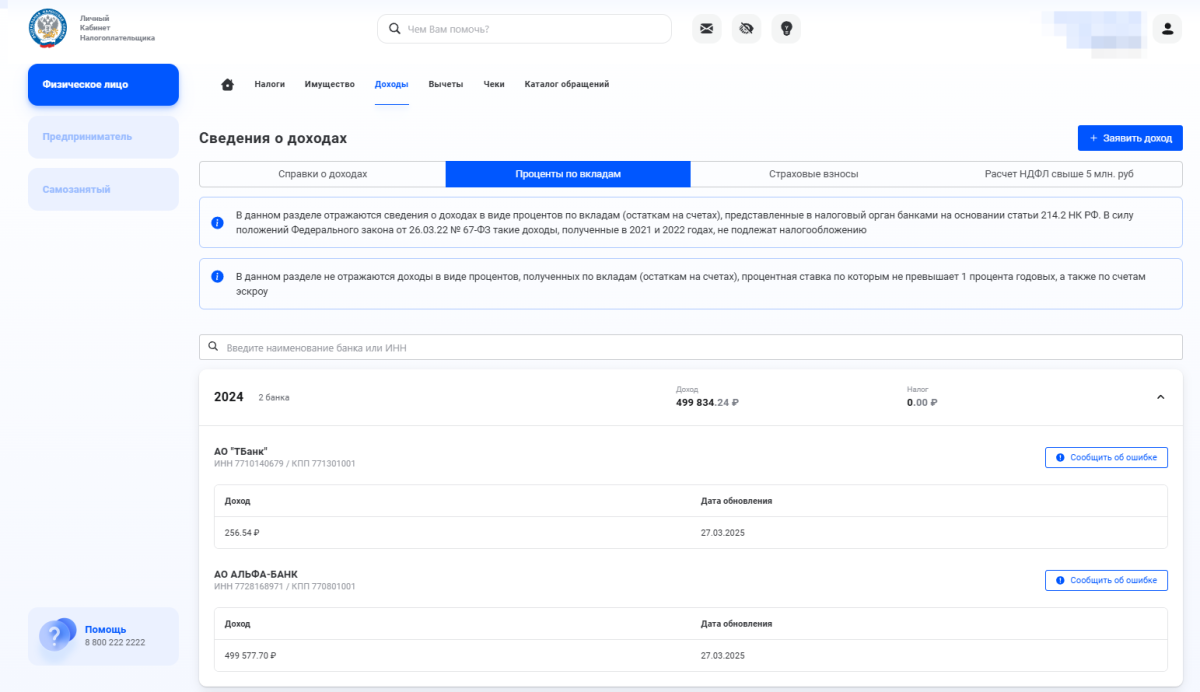The image size is (1200, 692).
Task: Open the Страховые взносы tab
Action: (813, 174)
